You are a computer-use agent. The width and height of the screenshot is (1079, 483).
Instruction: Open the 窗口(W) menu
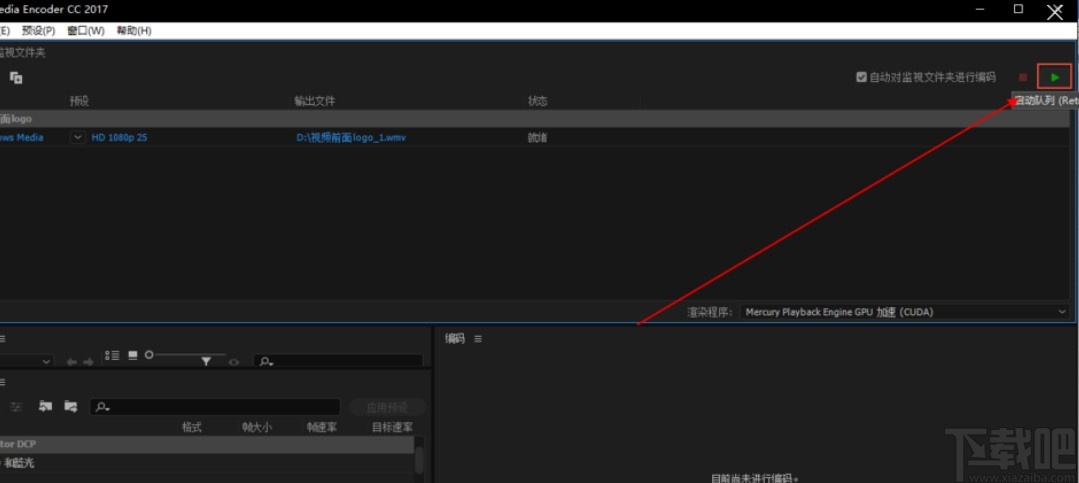tap(86, 31)
